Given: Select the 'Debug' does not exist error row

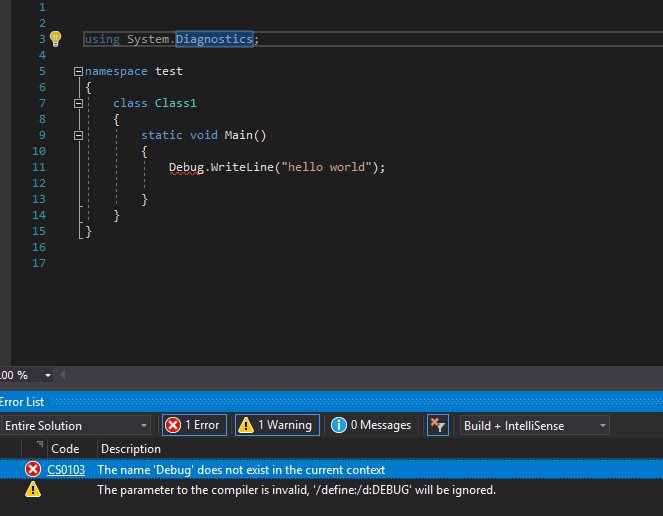Looking at the screenshot, I should (332, 470).
